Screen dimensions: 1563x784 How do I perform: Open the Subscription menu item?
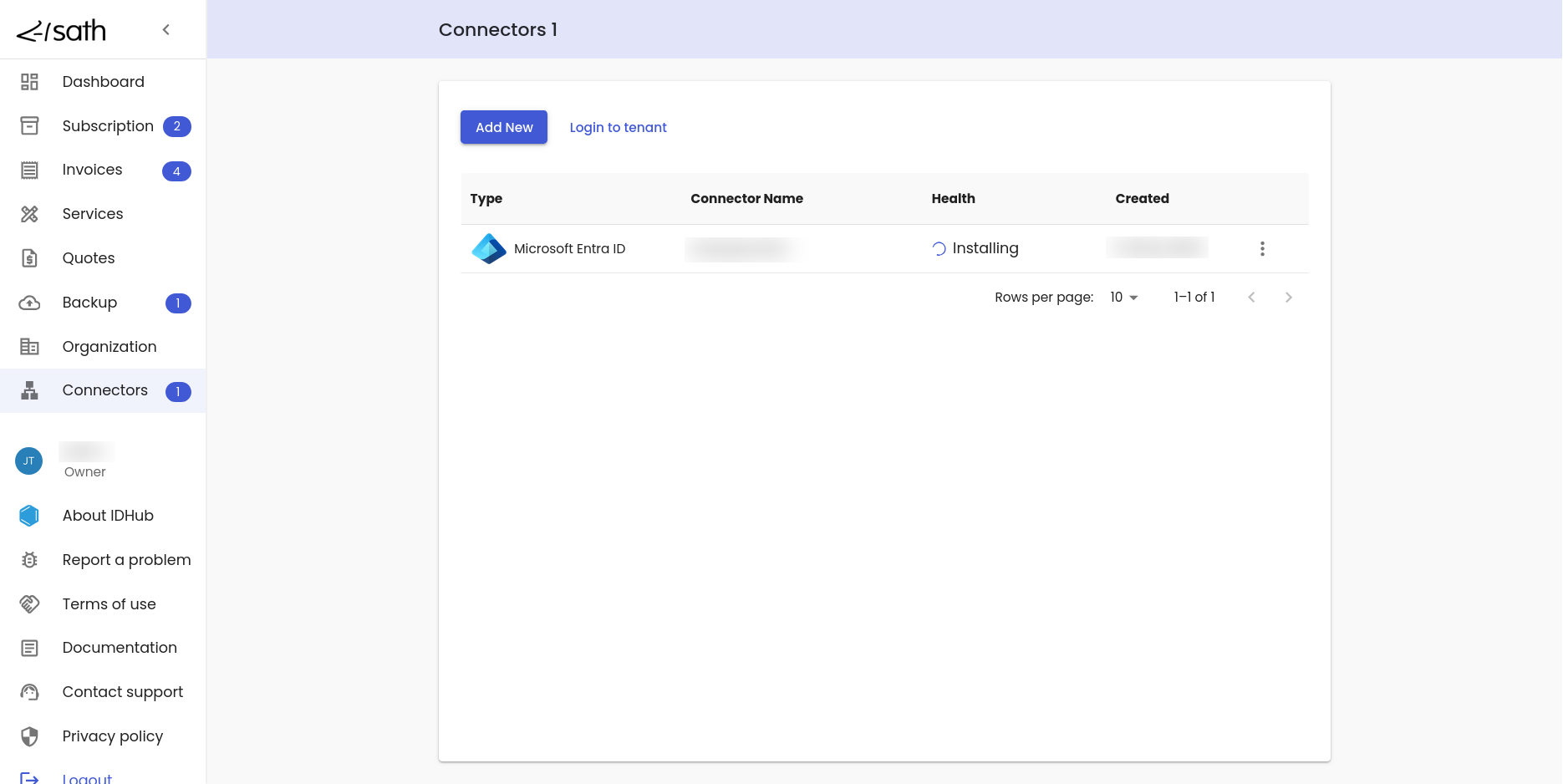pos(108,126)
